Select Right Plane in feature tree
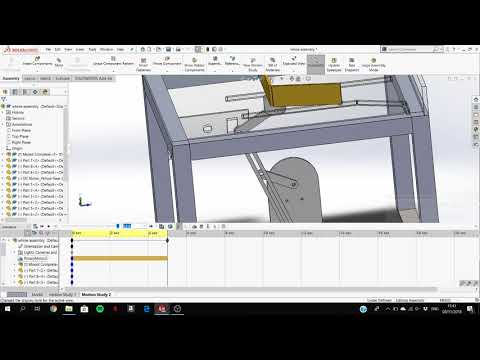Viewport: 480px width, 360px height. (21, 142)
